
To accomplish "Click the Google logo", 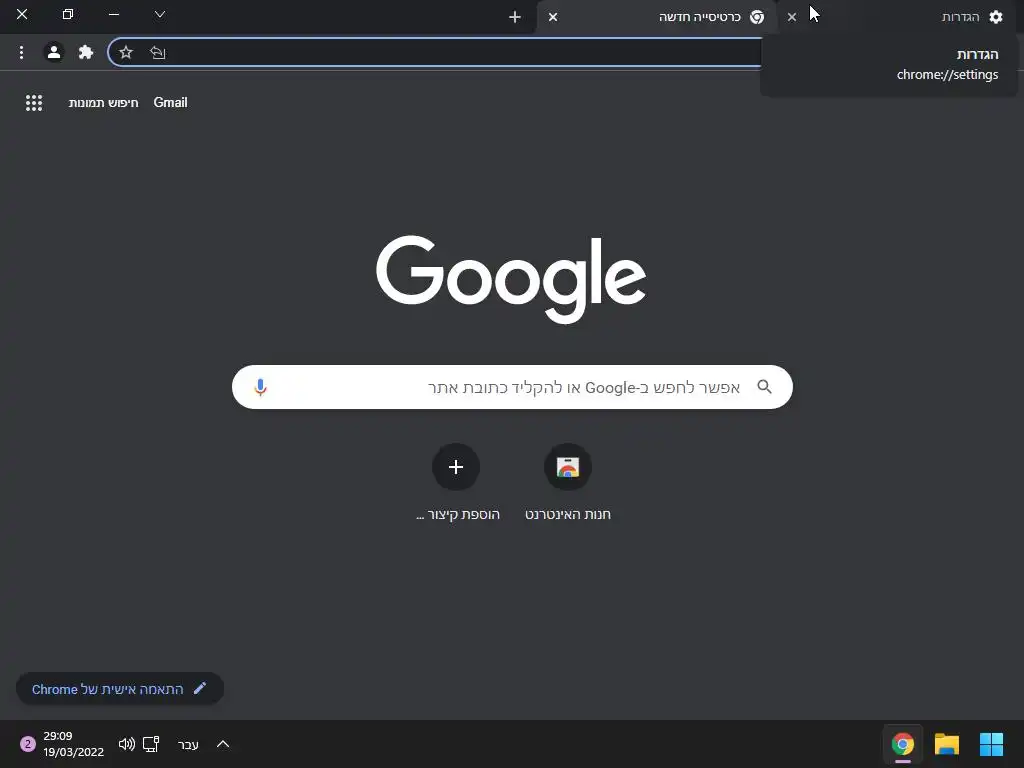I will (511, 279).
